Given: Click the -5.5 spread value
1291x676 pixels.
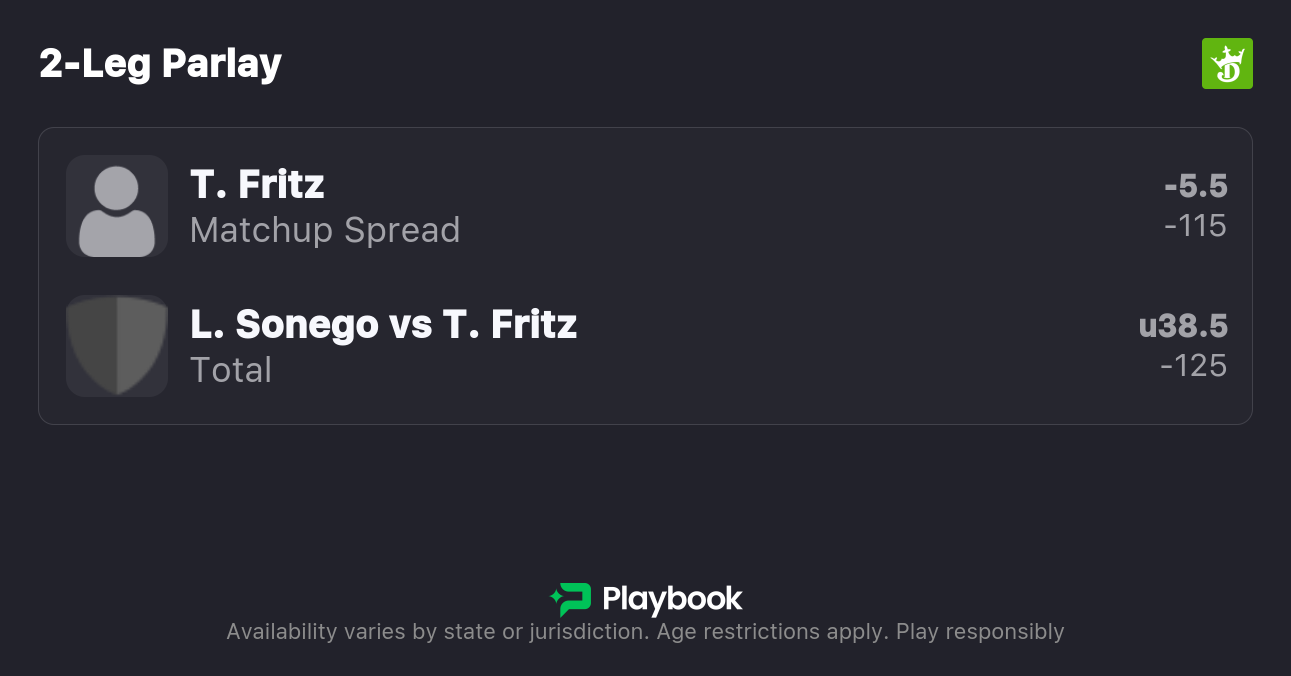Looking at the screenshot, I should 1195,186.
